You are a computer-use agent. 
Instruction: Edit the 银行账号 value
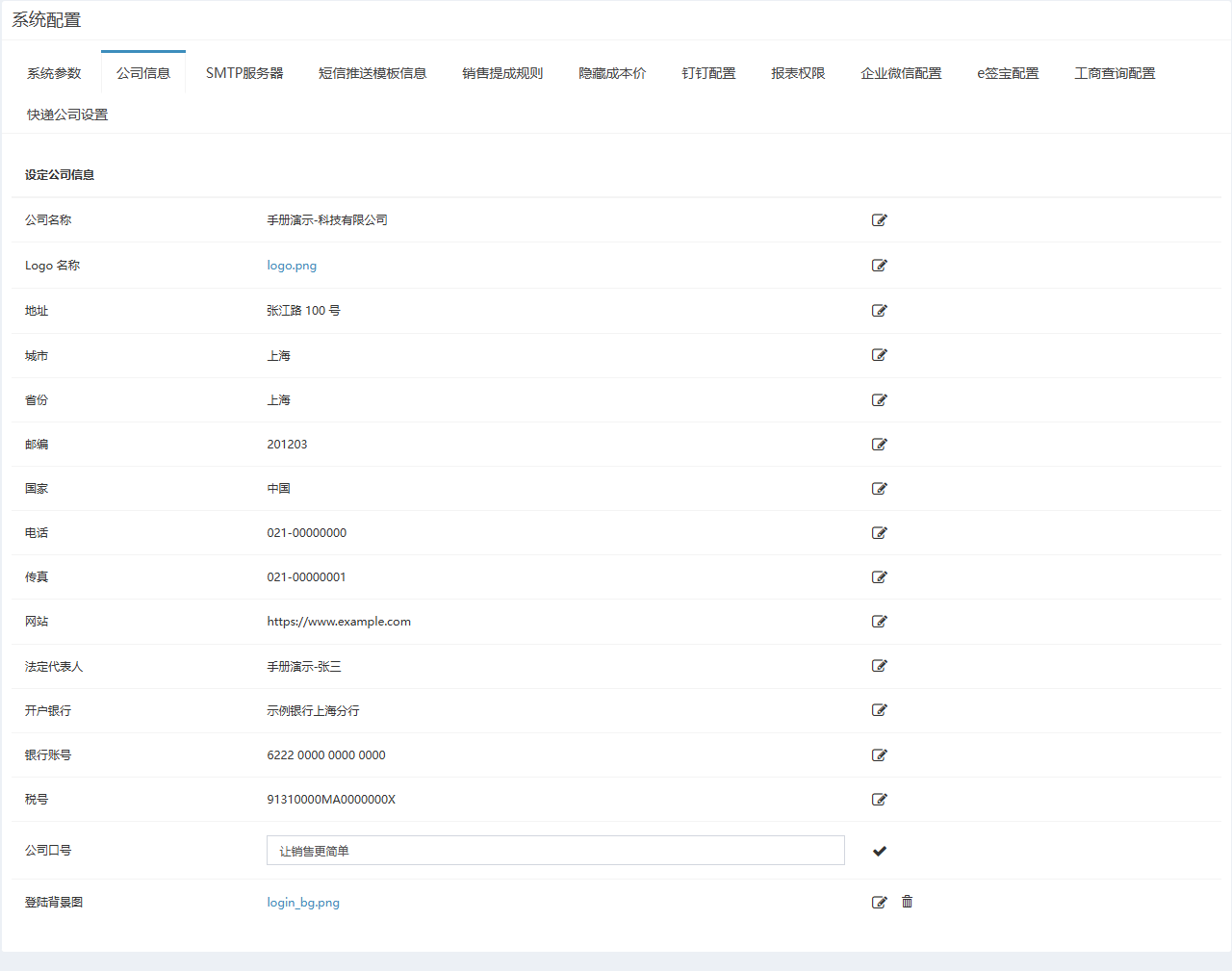879,755
